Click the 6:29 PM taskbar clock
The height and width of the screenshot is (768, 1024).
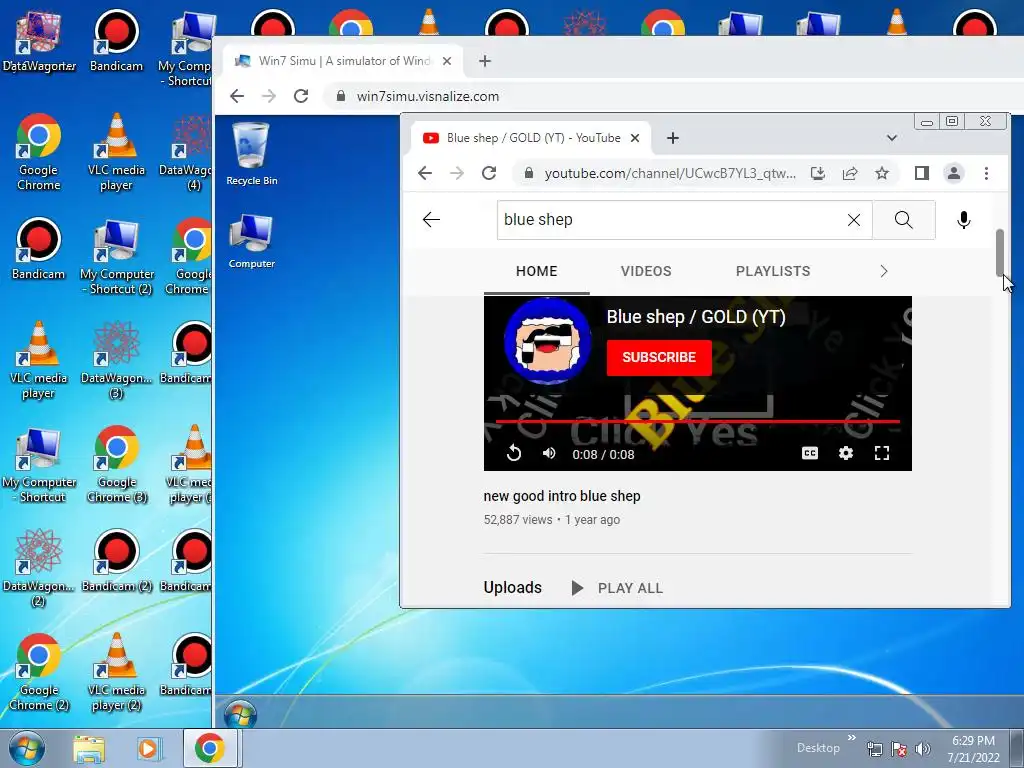(973, 748)
